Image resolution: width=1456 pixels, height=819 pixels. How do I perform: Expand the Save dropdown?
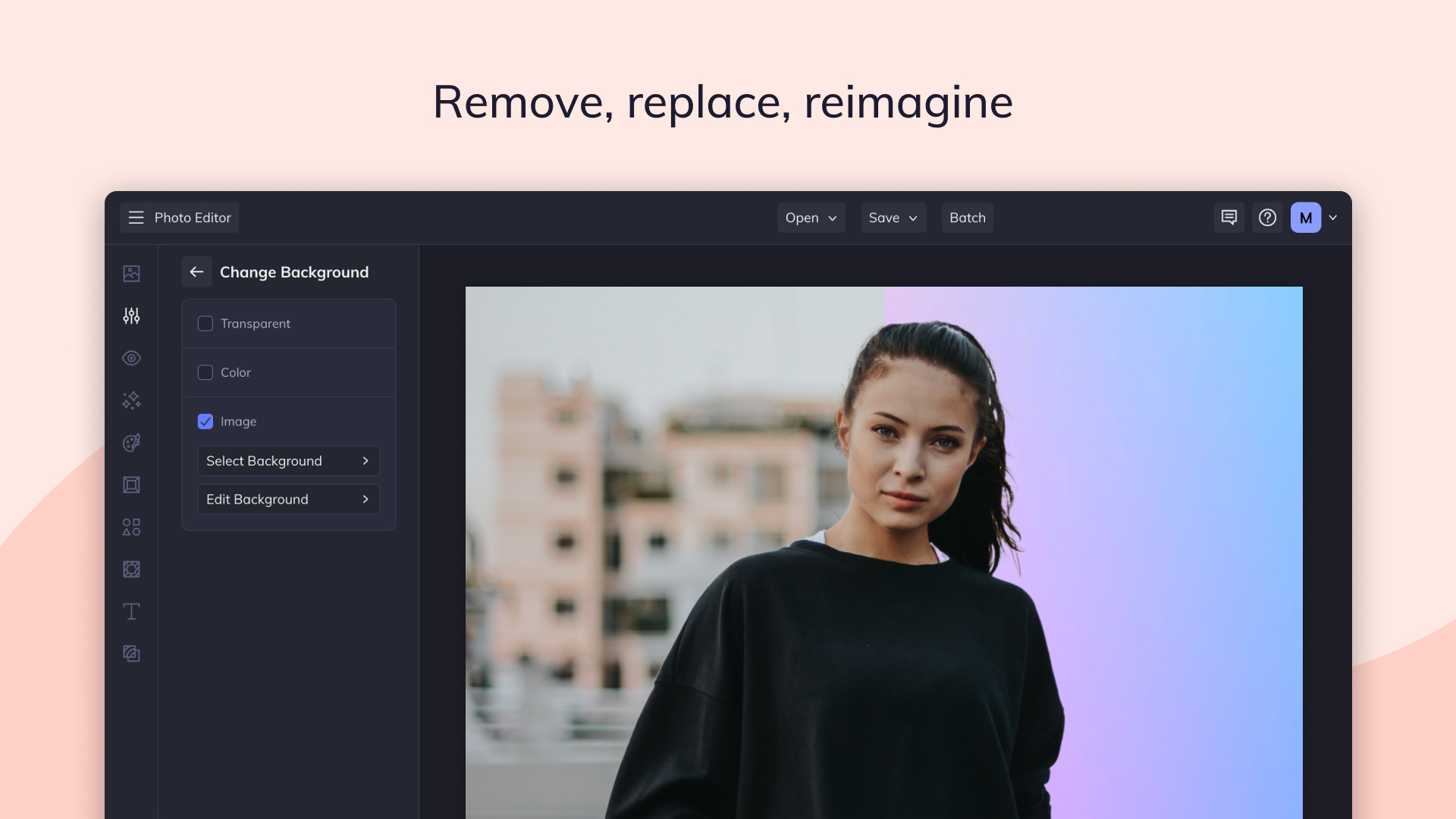893,218
